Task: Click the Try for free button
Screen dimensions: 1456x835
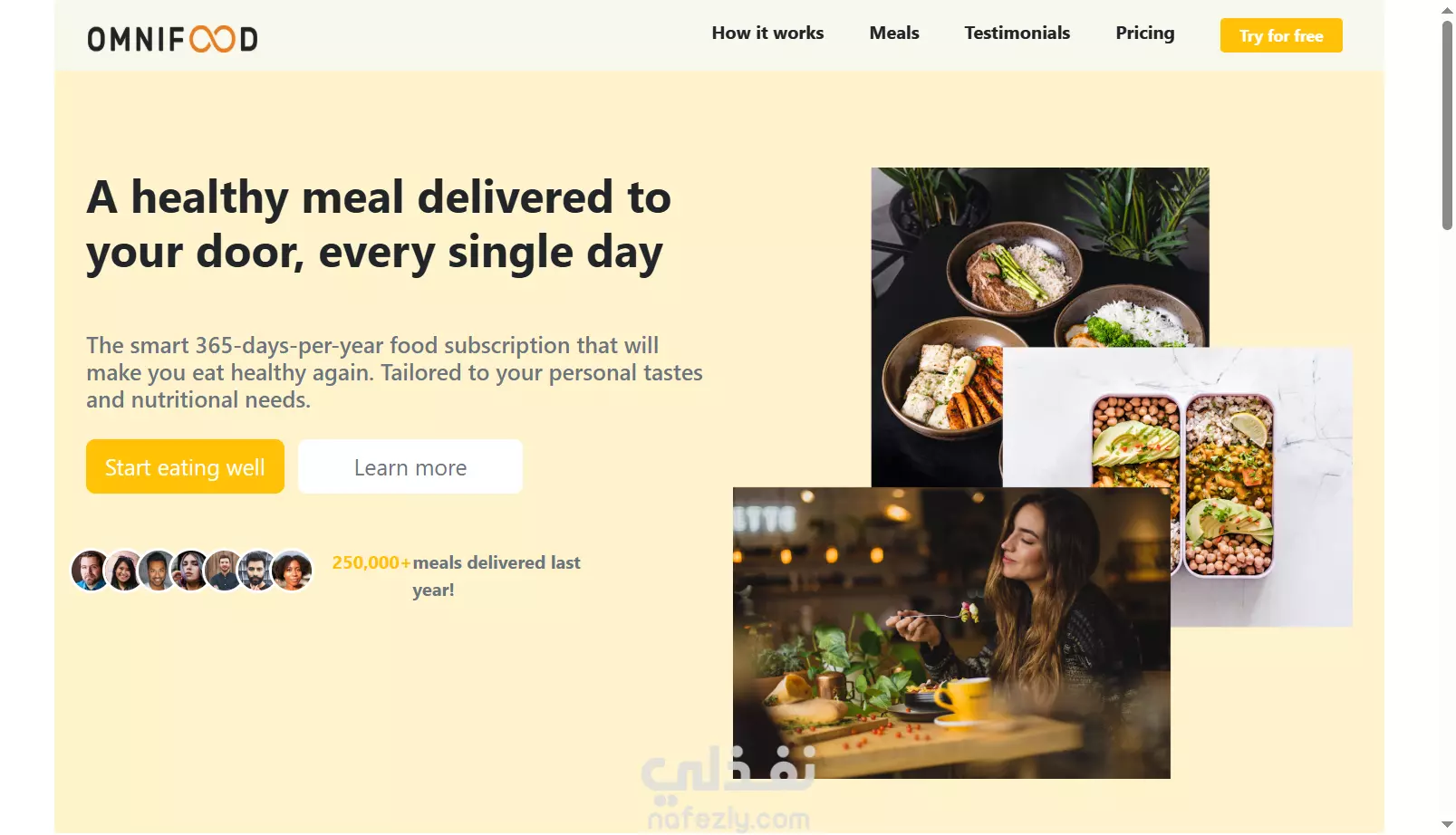Action: tap(1281, 35)
